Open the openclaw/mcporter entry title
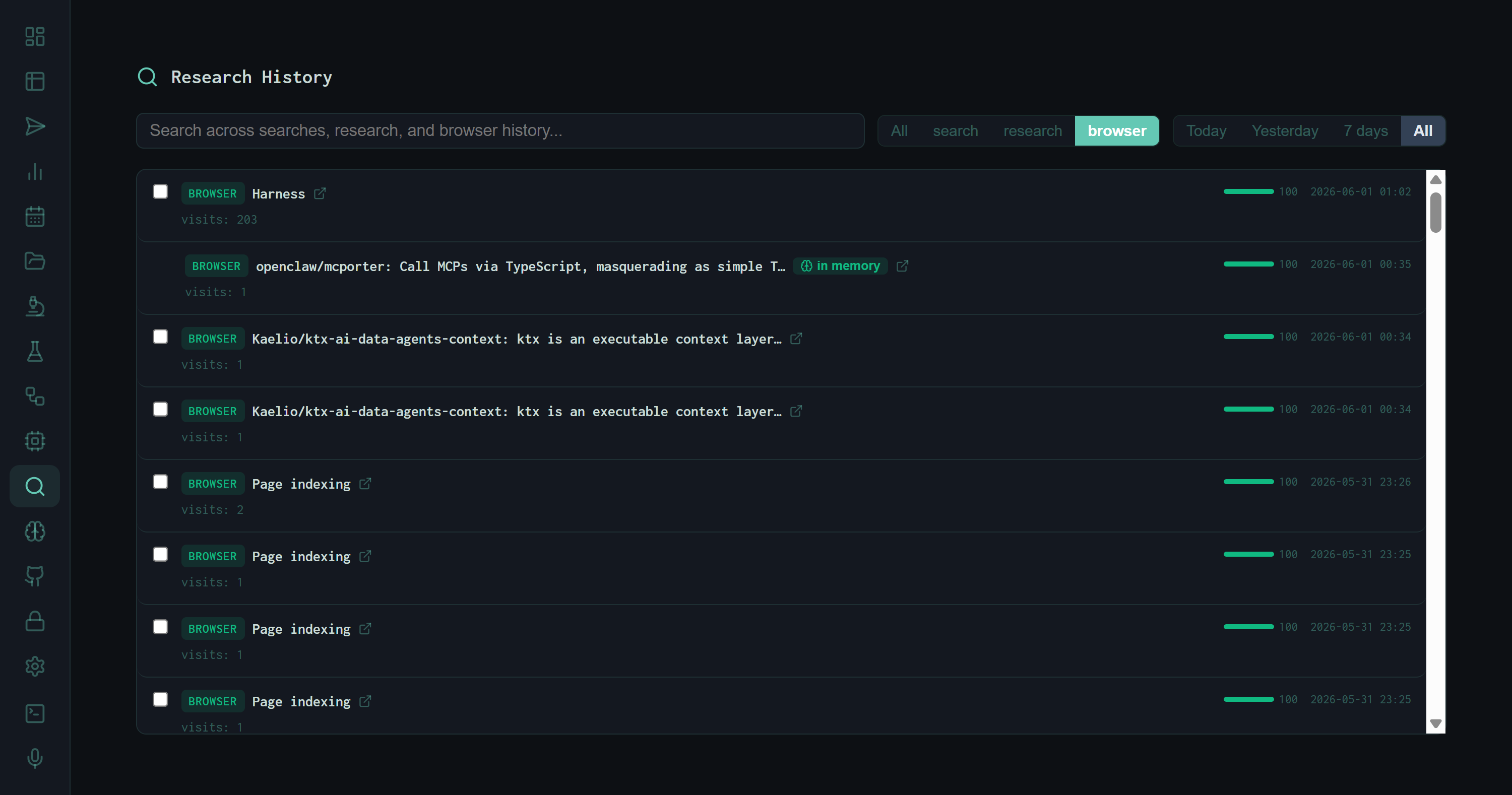The width and height of the screenshot is (1512, 795). click(x=520, y=267)
